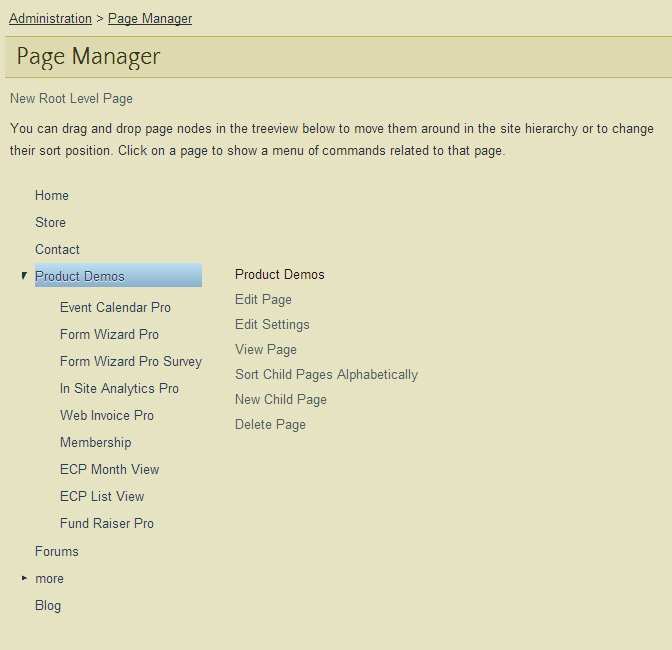The width and height of the screenshot is (672, 650).
Task: Select the Home page node
Action: pyautogui.click(x=52, y=196)
